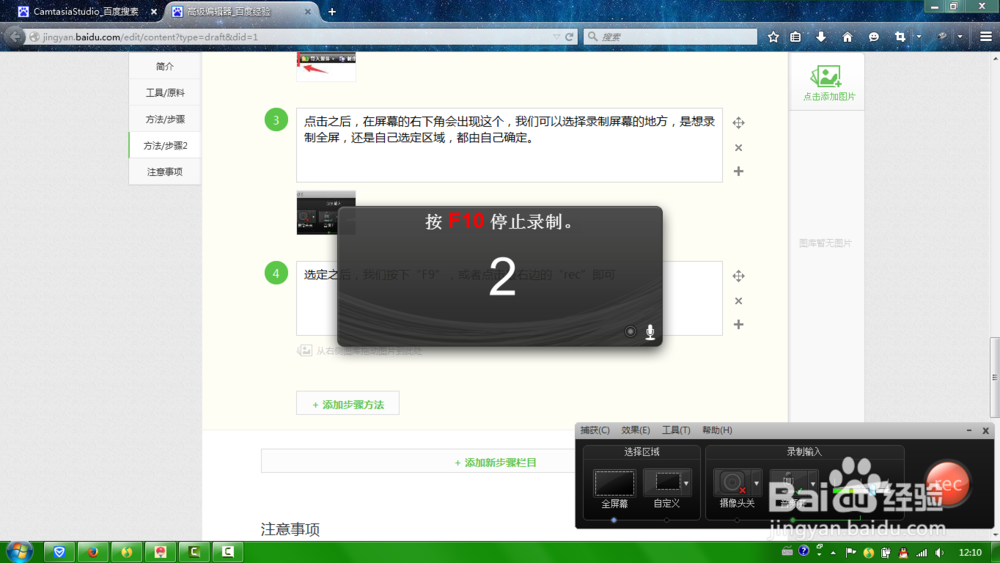Go to 简介 section
1000x563 pixels.
tap(165, 66)
